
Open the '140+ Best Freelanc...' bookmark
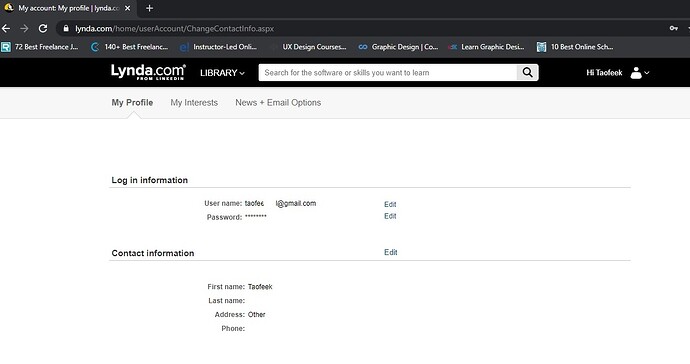[x=129, y=47]
